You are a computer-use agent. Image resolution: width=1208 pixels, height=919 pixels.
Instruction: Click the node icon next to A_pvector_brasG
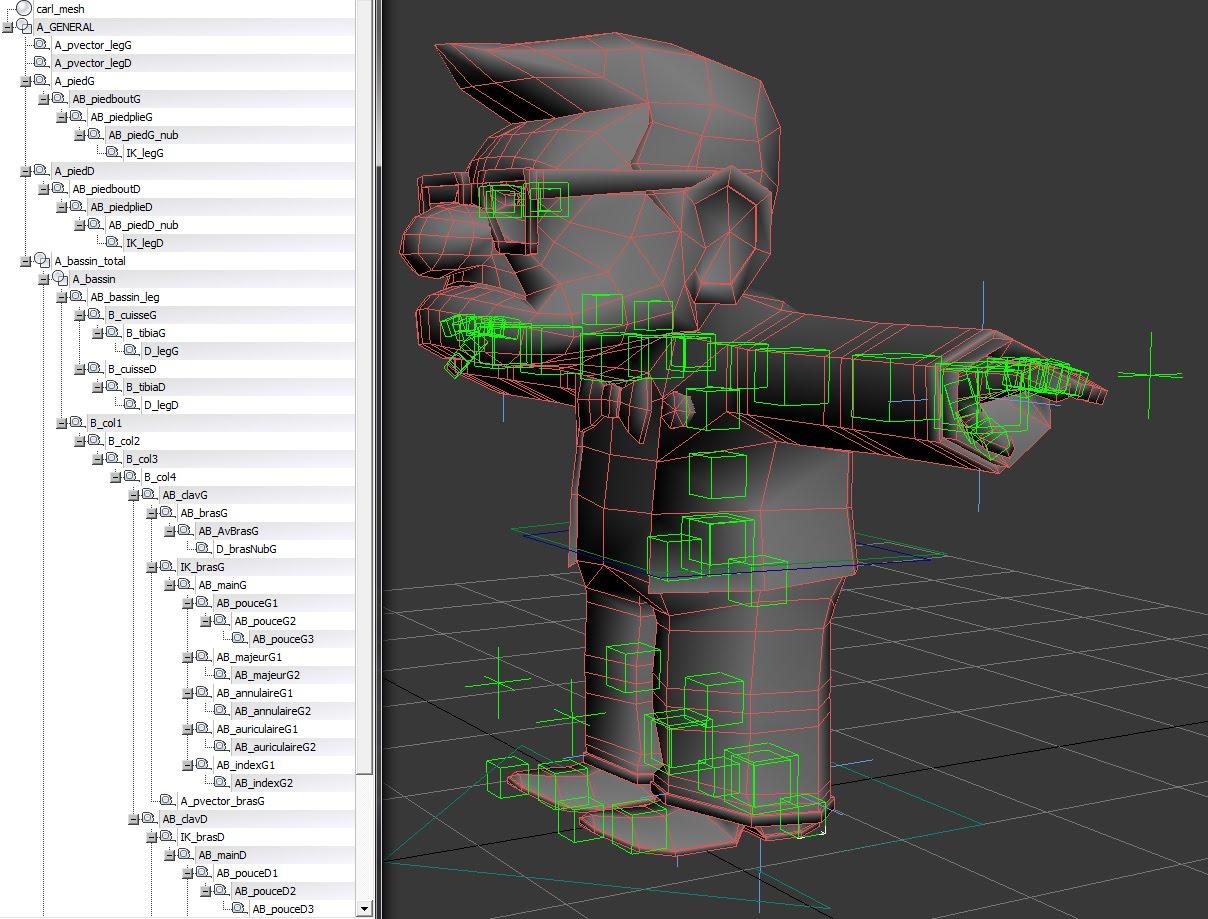pyautogui.click(x=167, y=801)
